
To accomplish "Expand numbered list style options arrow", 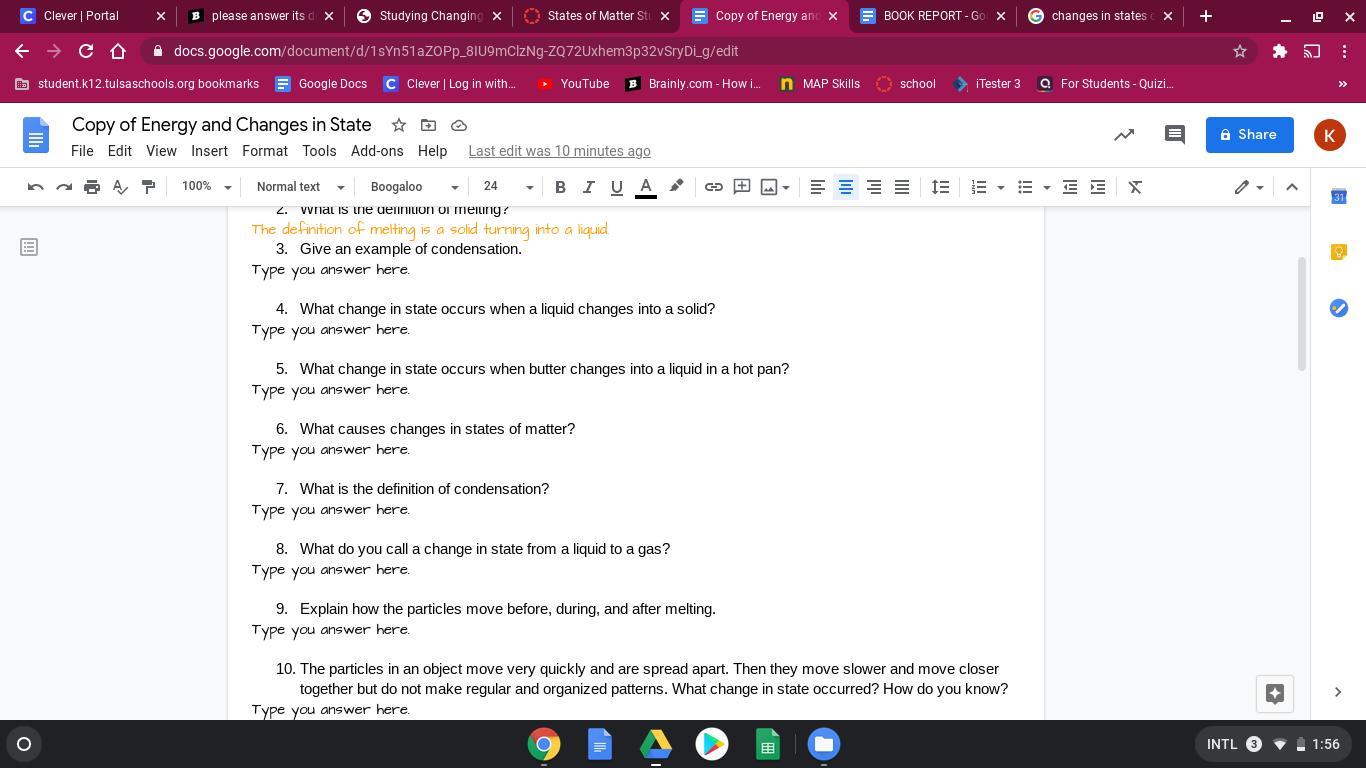I will [1000, 187].
